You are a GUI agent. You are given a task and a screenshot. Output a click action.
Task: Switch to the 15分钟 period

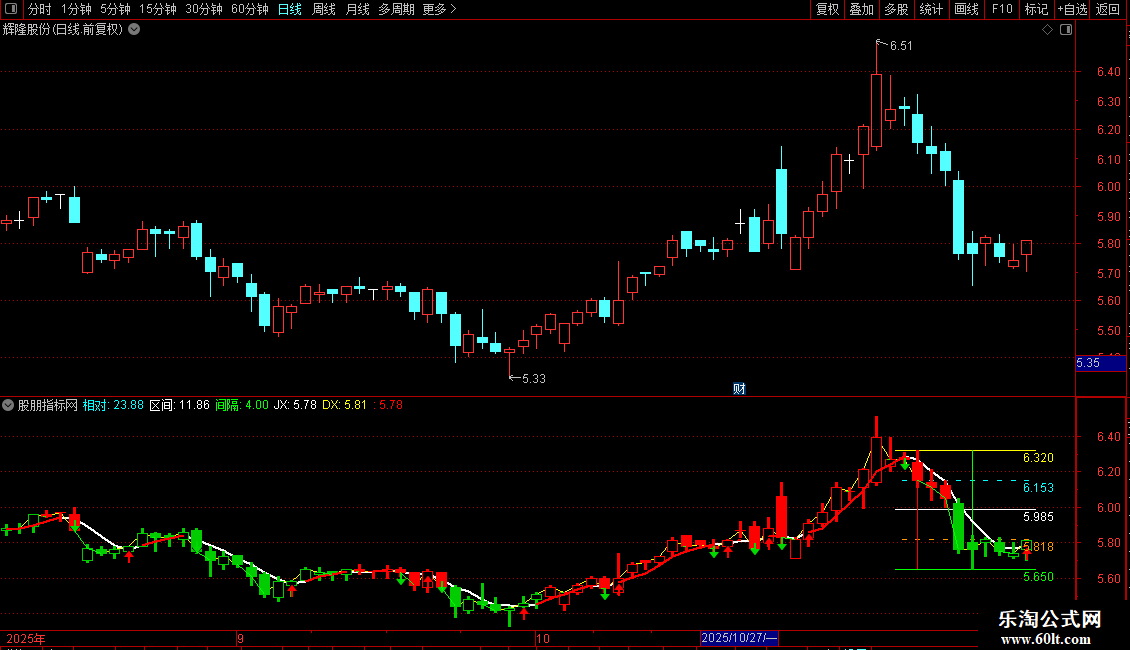pos(158,9)
